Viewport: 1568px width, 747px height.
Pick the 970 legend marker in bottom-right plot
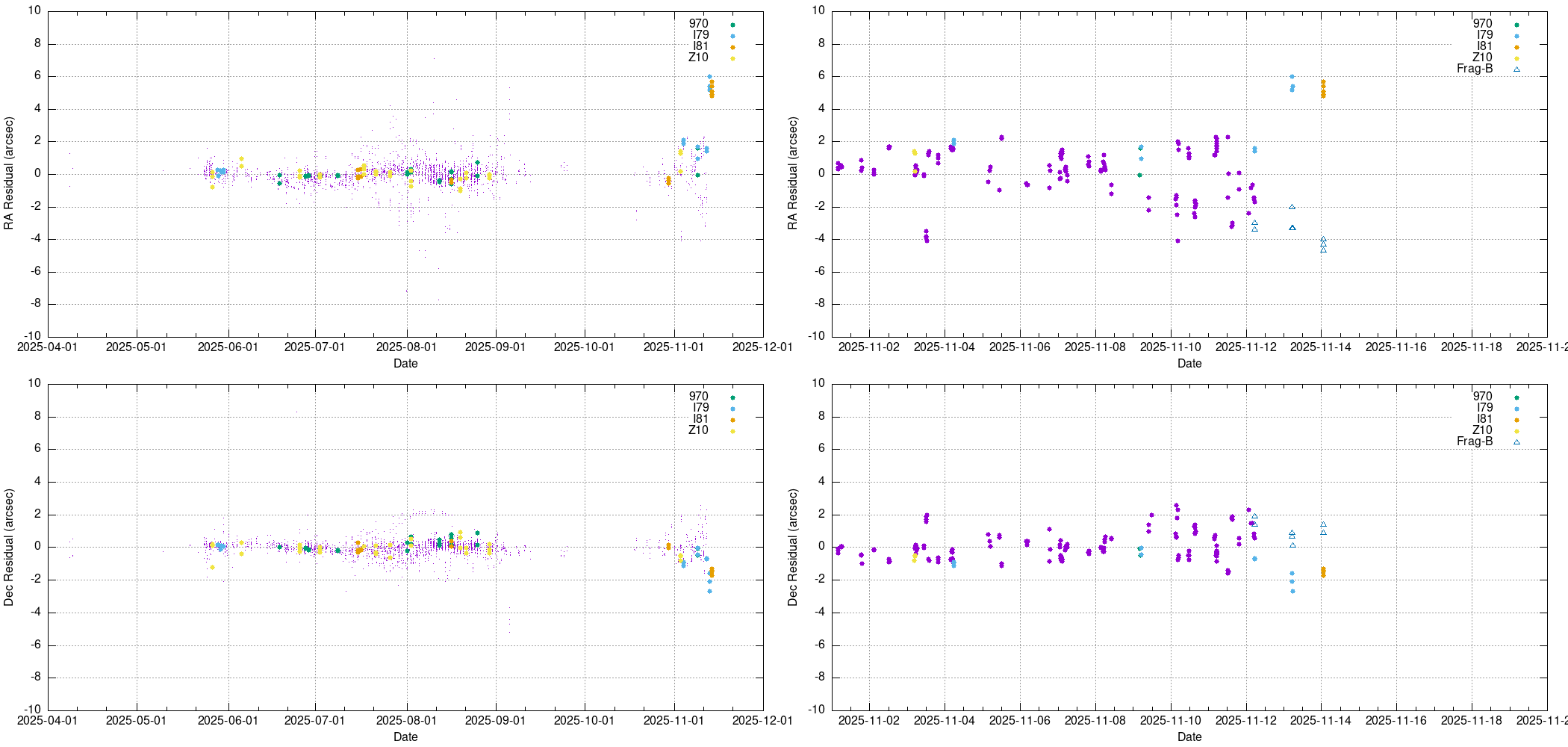(1516, 397)
